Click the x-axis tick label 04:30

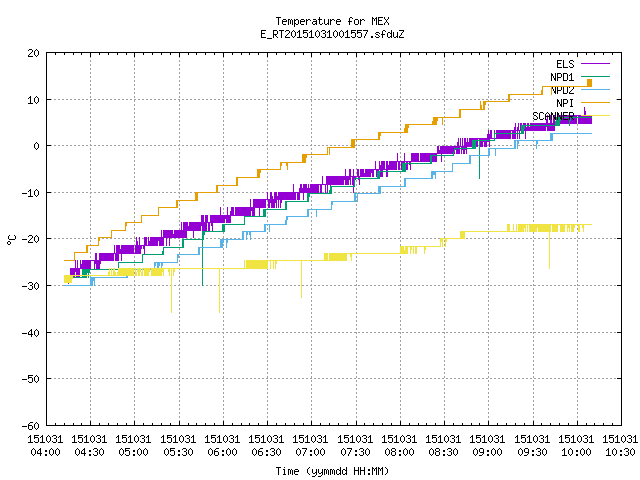[x=89, y=452]
